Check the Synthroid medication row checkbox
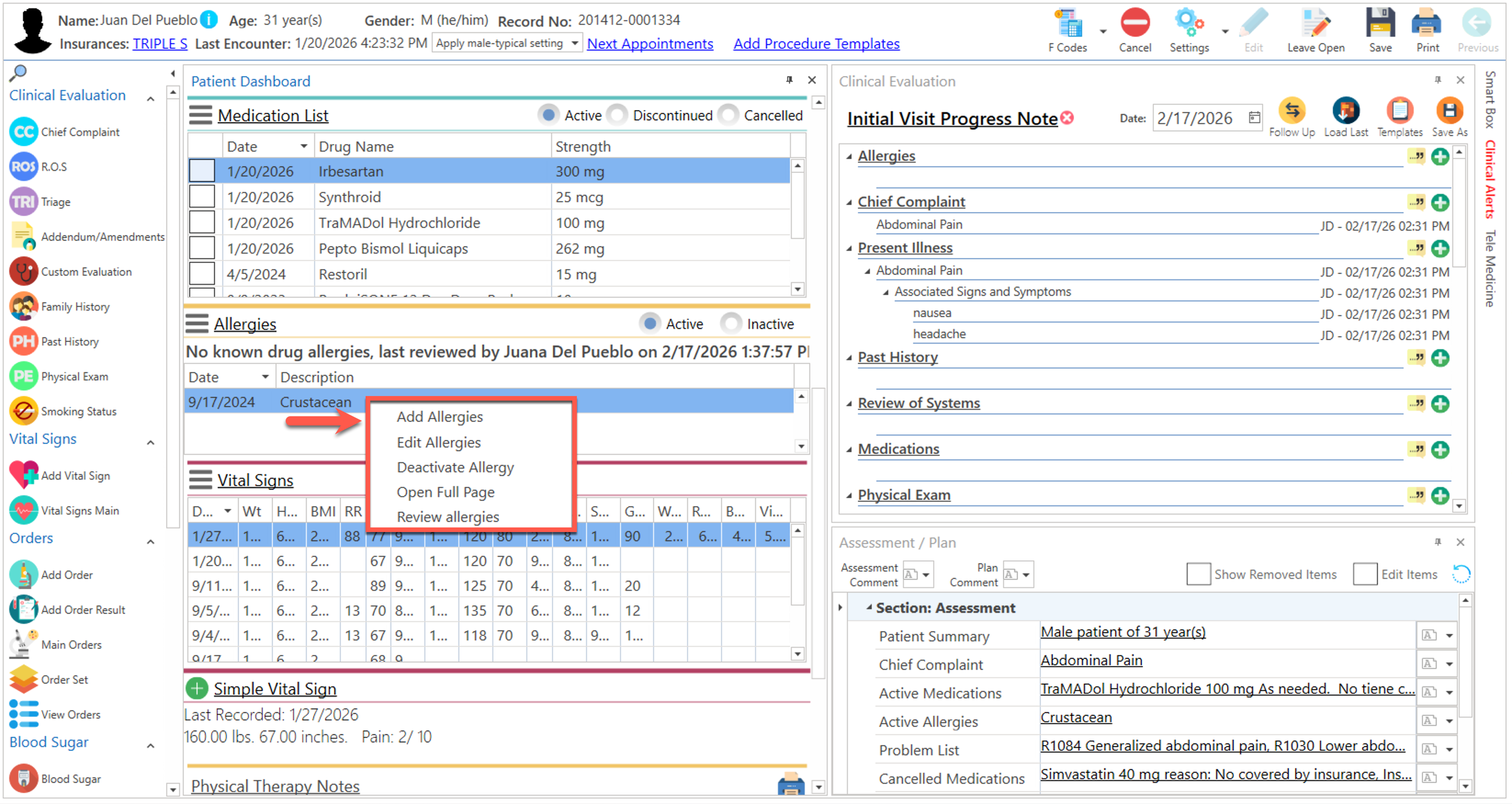 [202, 197]
